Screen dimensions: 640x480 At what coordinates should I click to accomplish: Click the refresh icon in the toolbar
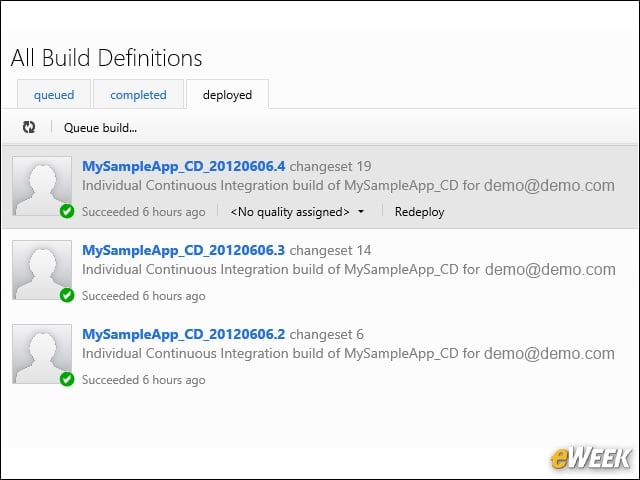29,127
